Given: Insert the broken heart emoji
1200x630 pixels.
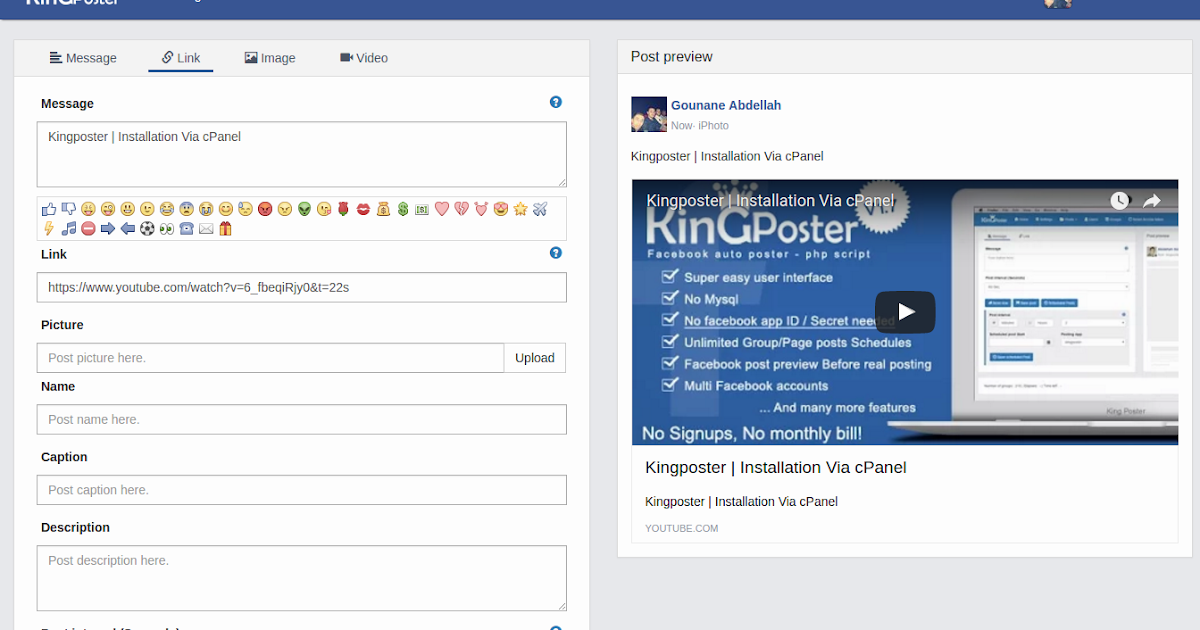Looking at the screenshot, I should click(461, 209).
